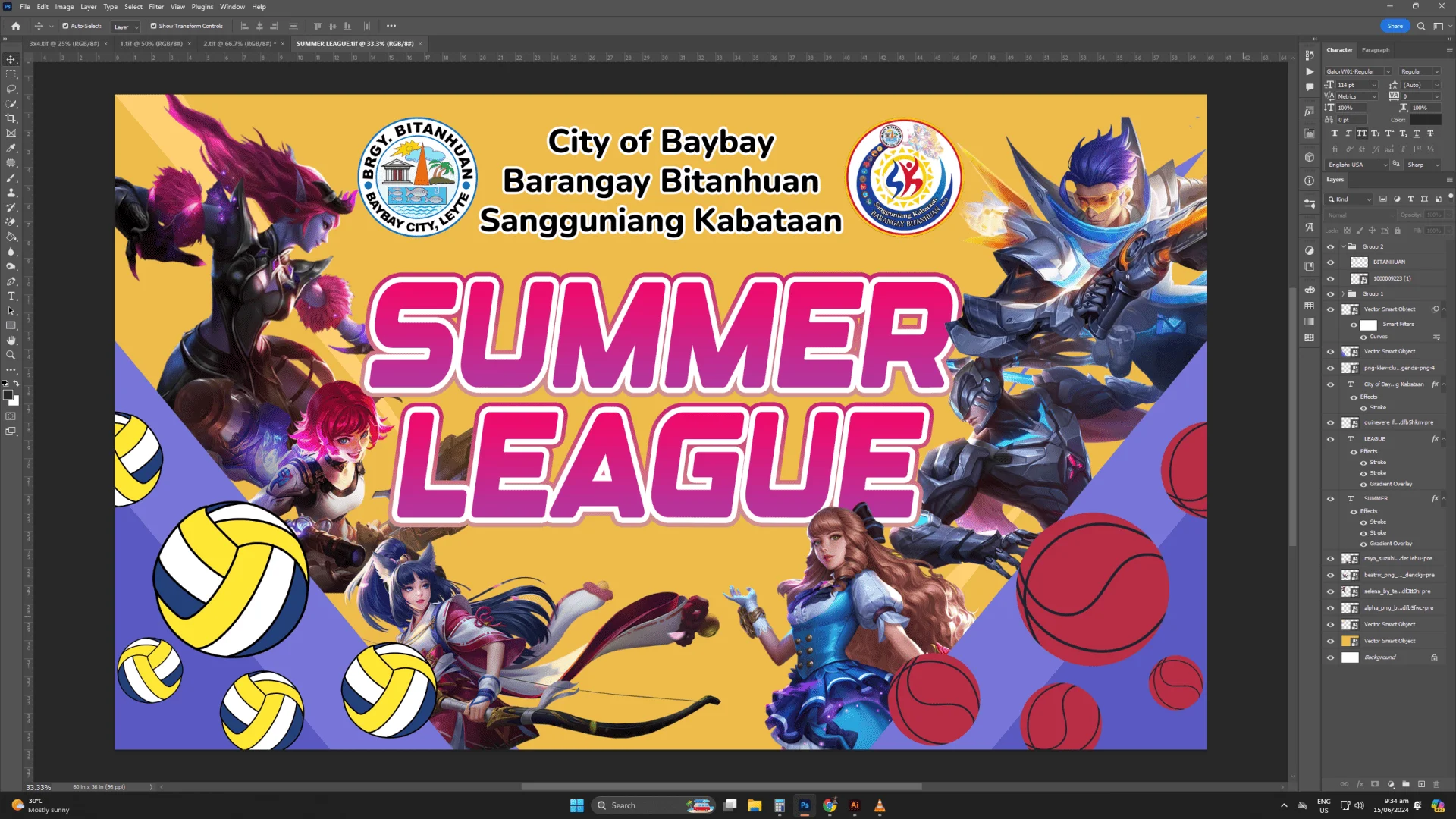Open the font size dropdown

pyautogui.click(x=1373, y=85)
